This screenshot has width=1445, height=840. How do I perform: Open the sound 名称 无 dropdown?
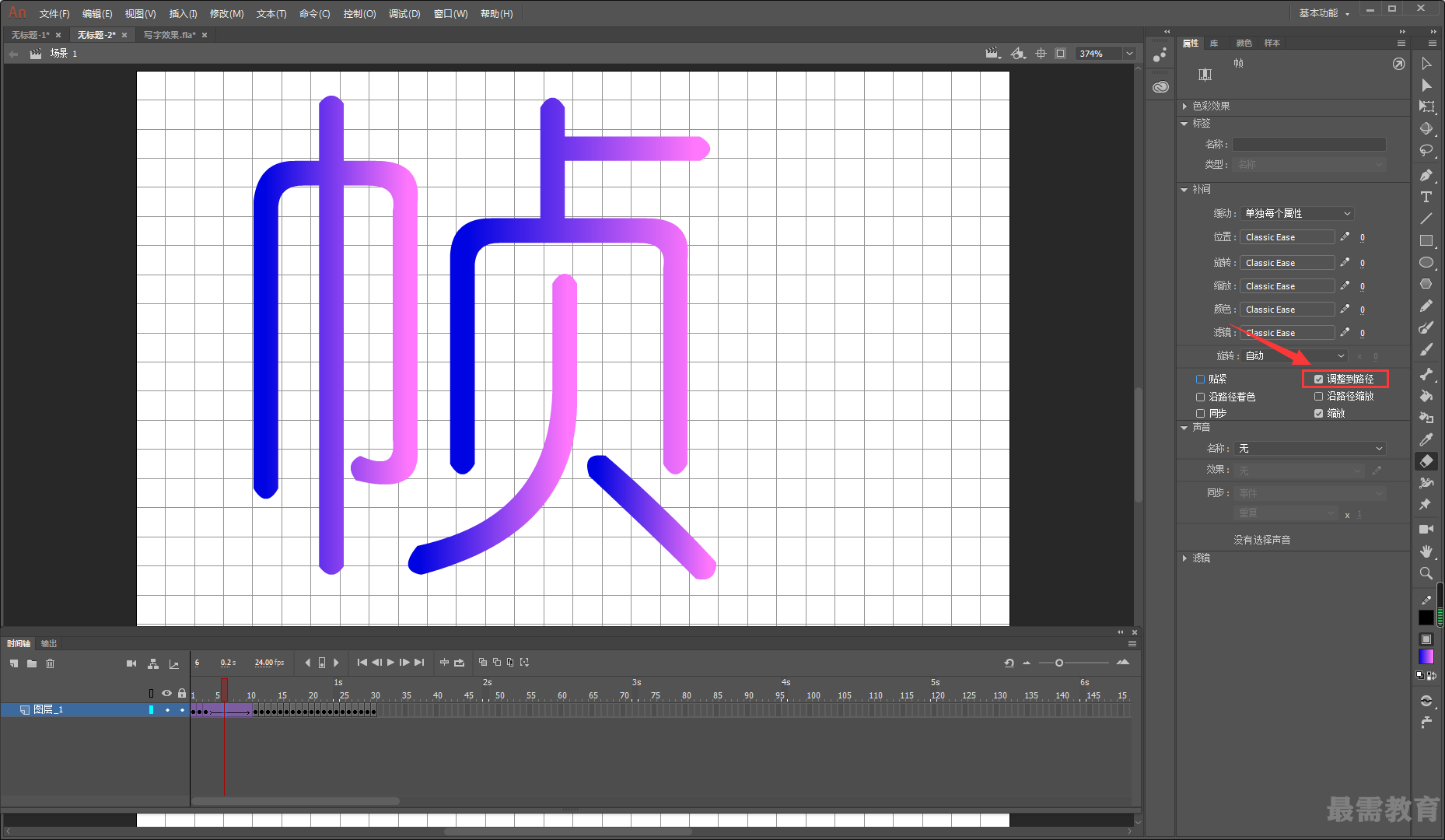[1310, 448]
